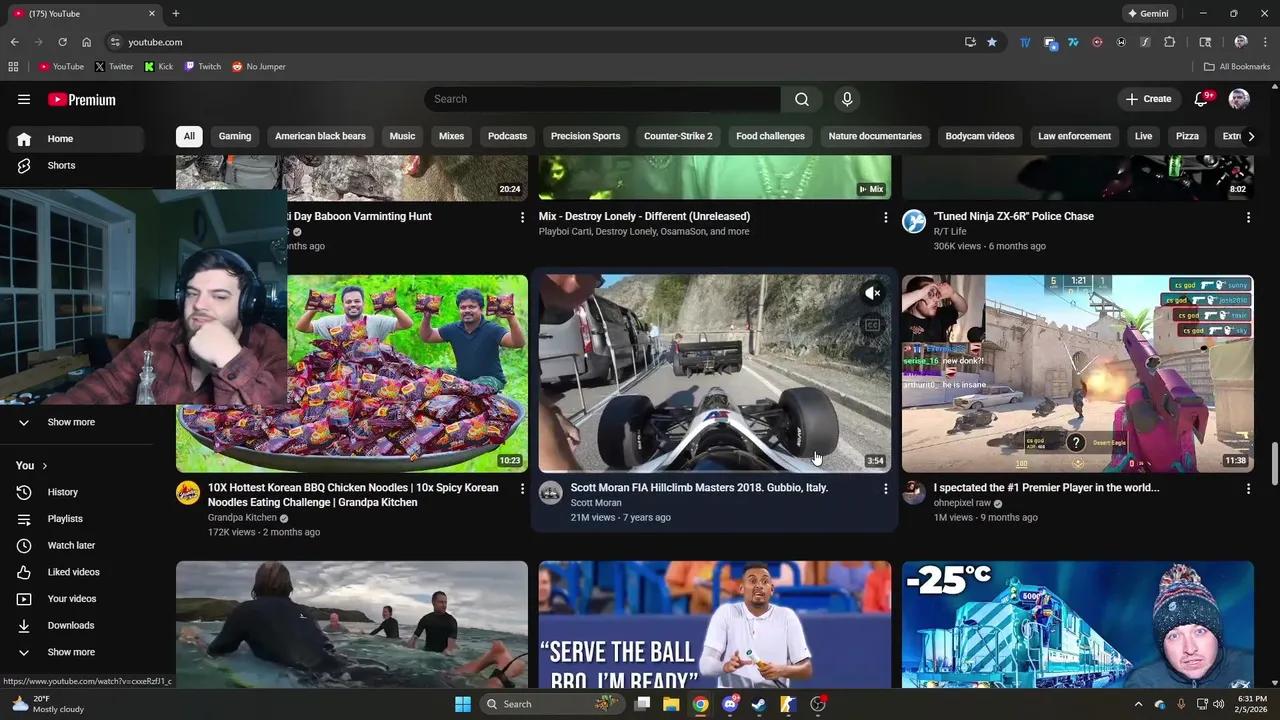Unmute the Scott Moran preview video

pyautogui.click(x=873, y=293)
